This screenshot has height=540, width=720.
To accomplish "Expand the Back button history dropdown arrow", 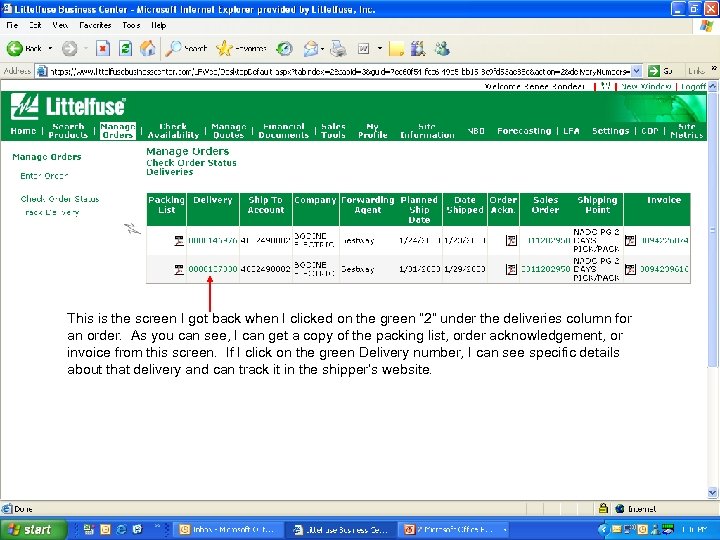I will [x=50, y=48].
